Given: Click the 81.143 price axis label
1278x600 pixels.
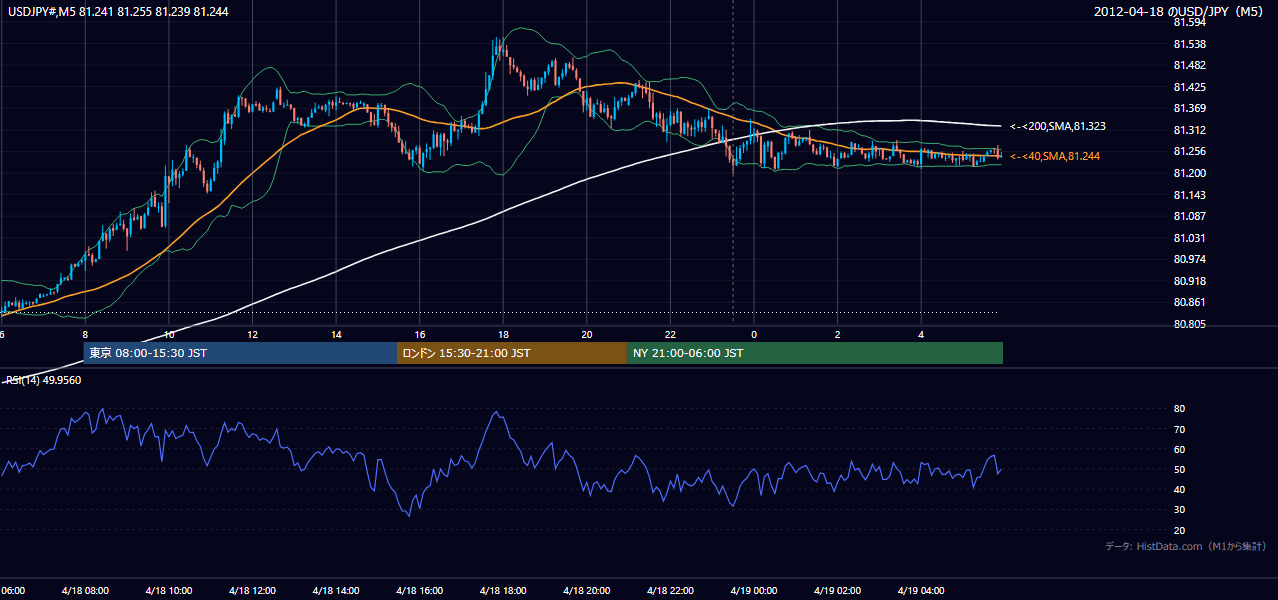Looking at the screenshot, I should tap(1189, 195).
